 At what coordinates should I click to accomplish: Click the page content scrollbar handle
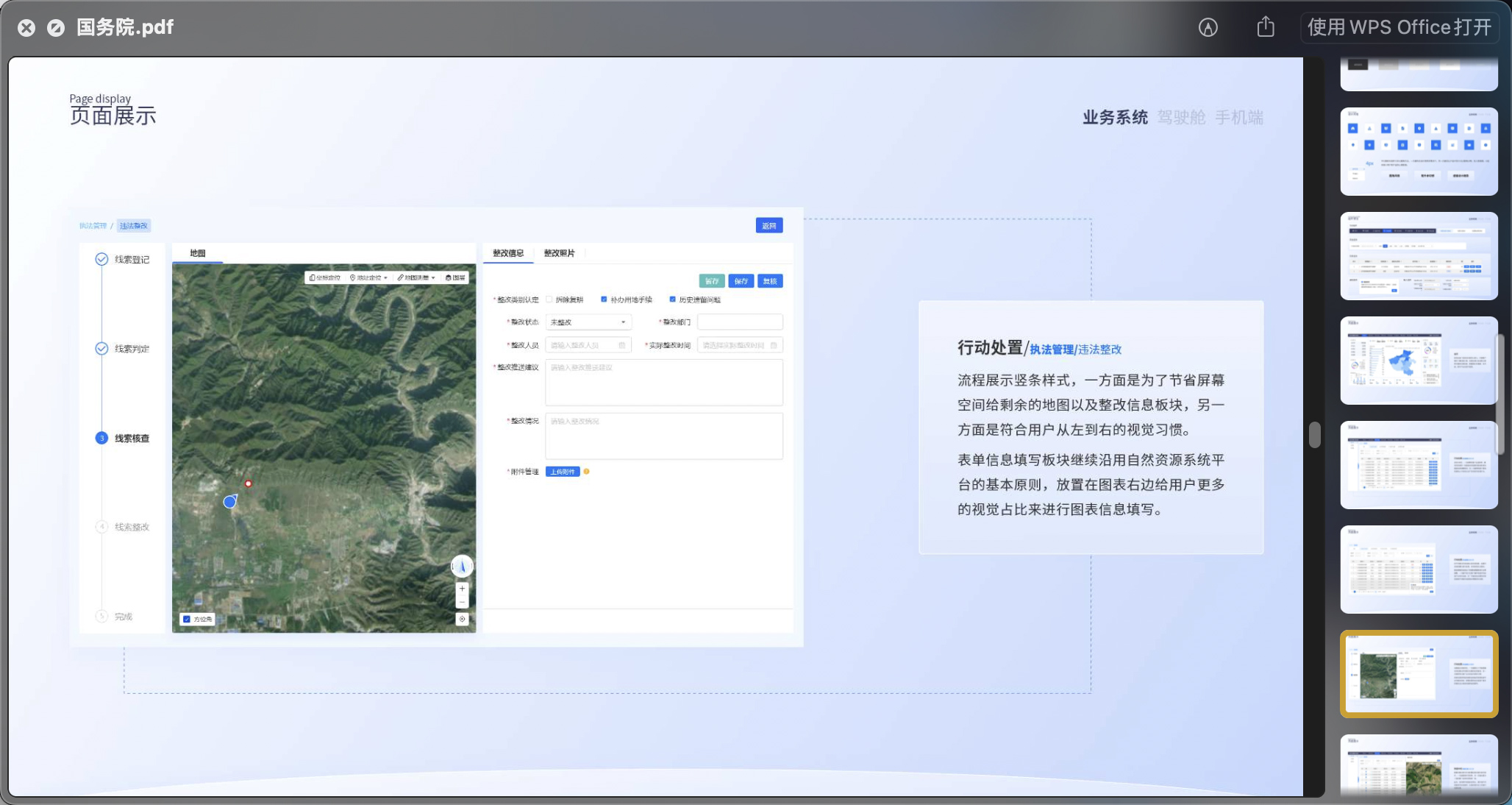click(x=1315, y=434)
